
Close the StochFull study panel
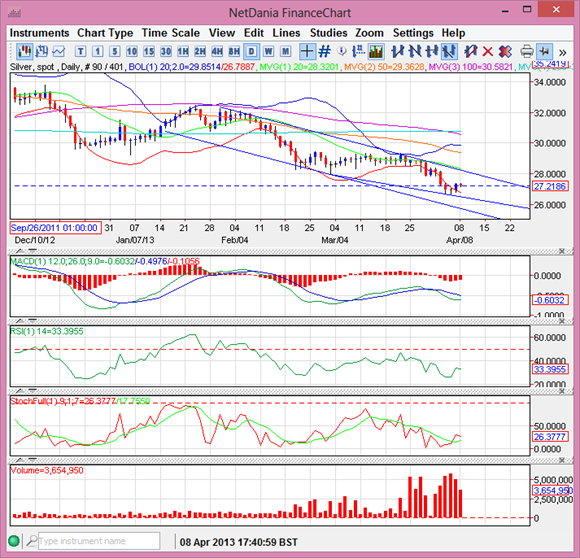tap(562, 391)
